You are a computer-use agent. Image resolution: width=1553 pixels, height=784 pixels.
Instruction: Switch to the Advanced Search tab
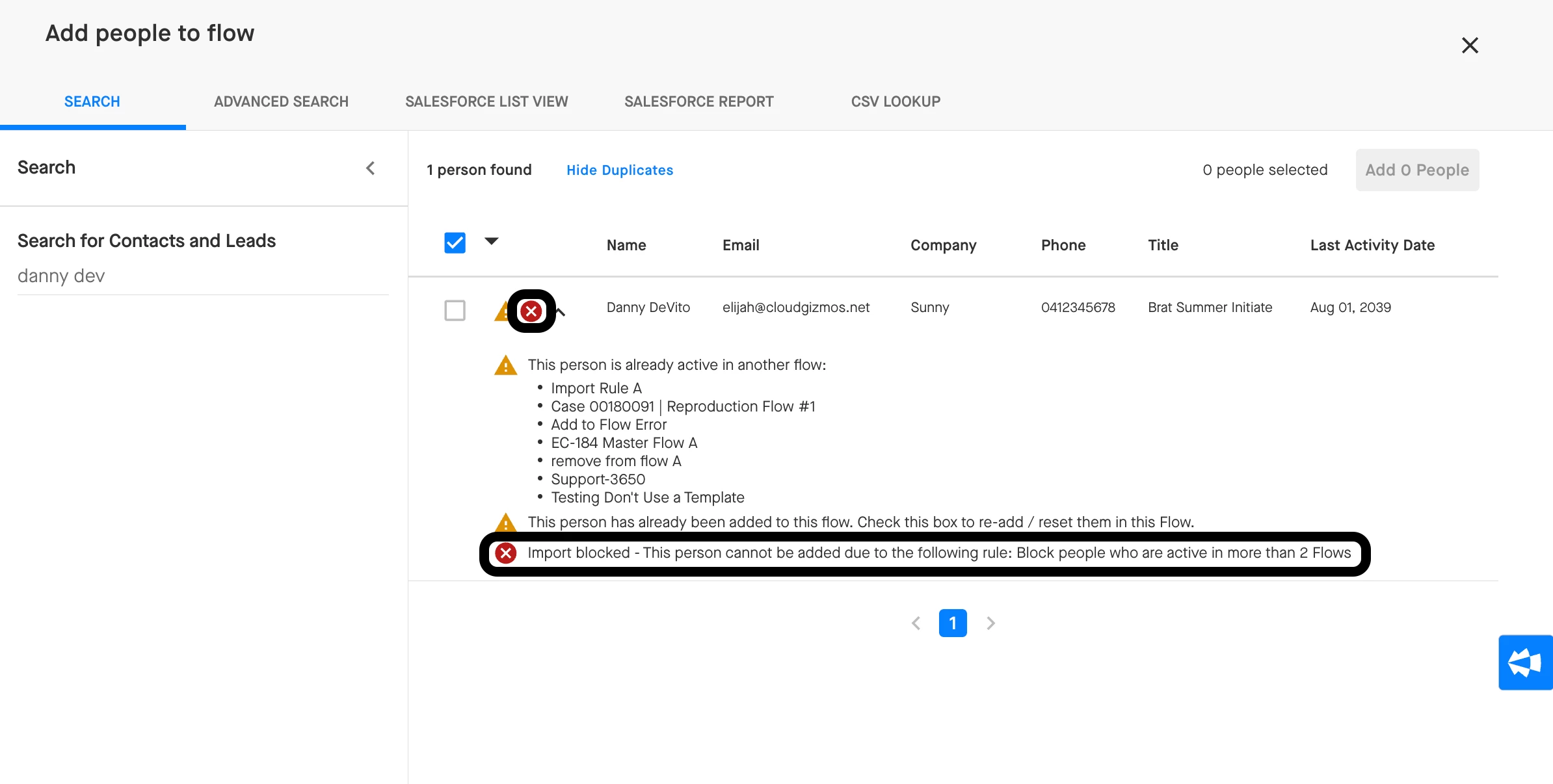[281, 102]
